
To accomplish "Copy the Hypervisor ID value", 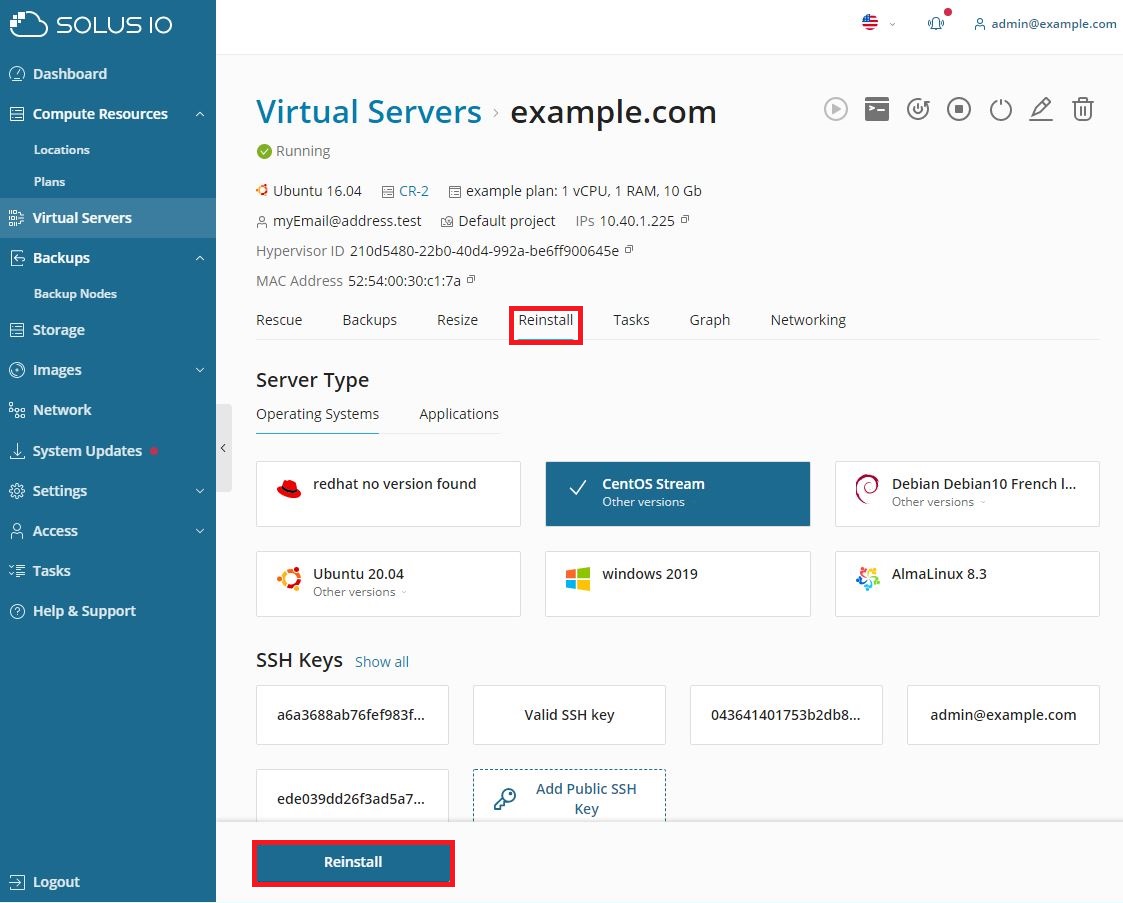I will coord(630,249).
